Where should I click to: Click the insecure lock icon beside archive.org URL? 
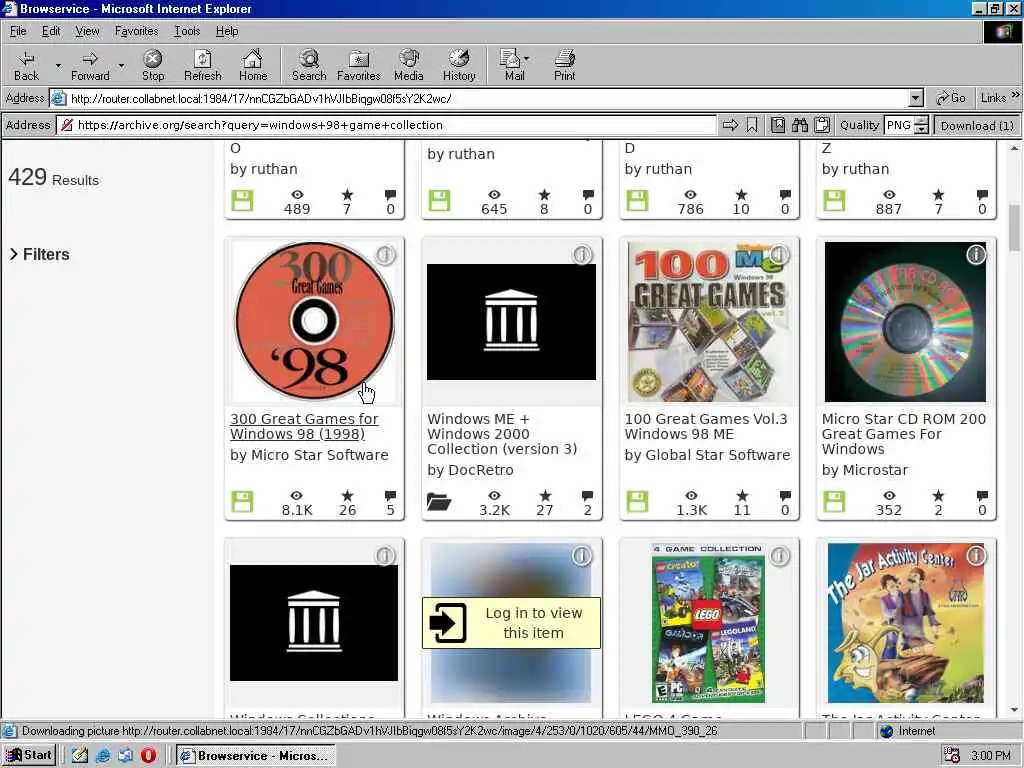point(67,125)
